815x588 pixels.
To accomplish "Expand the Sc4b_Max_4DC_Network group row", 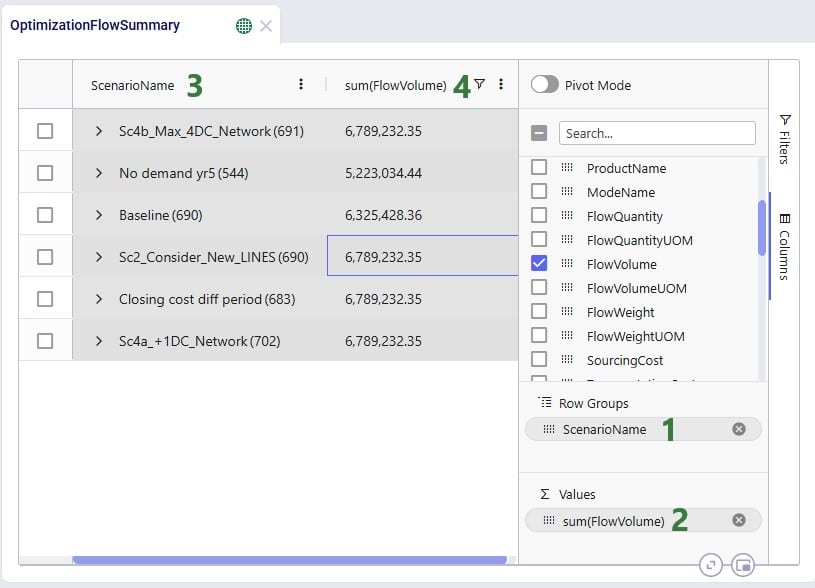I will [99, 131].
